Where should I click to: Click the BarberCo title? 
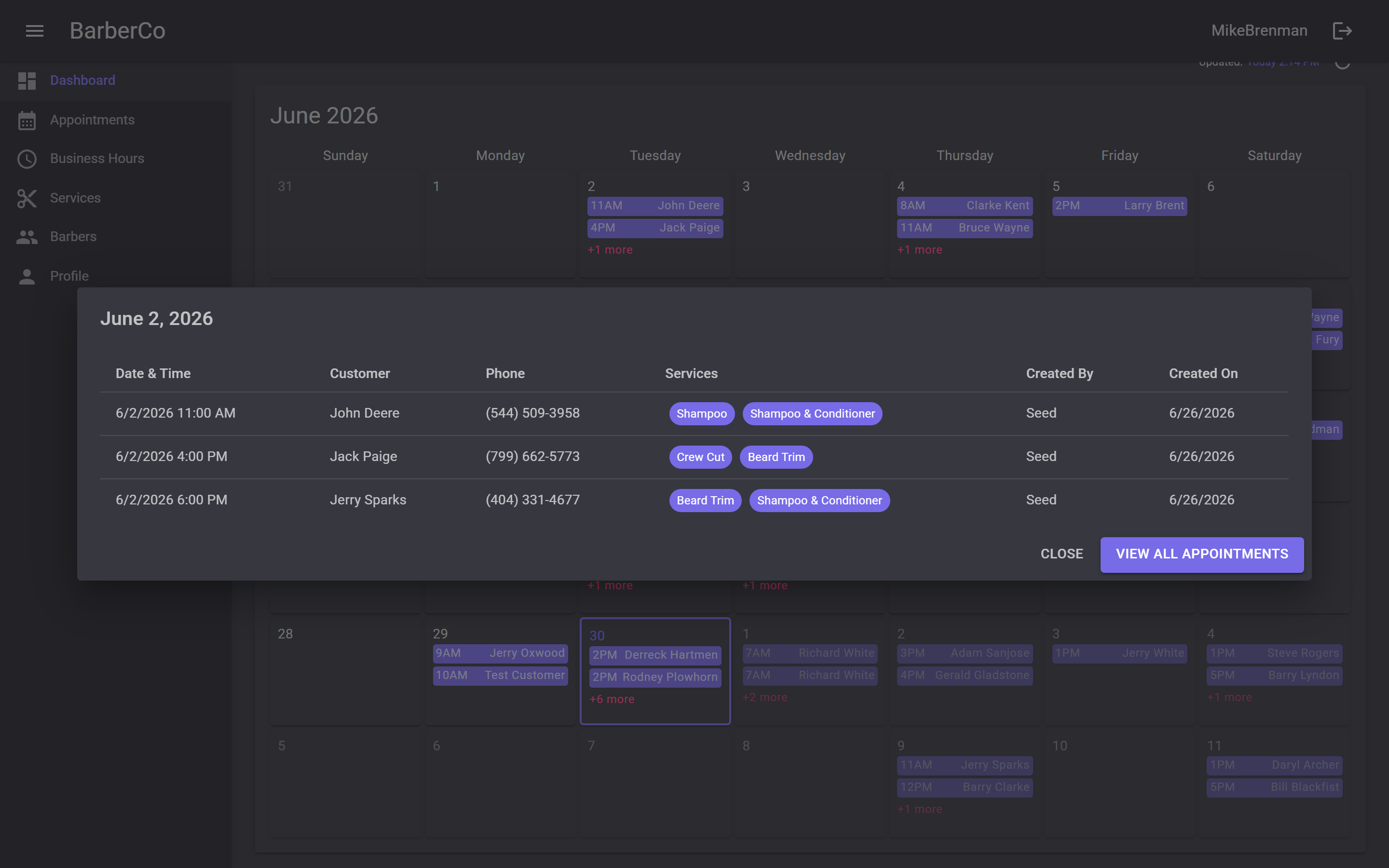tap(118, 31)
